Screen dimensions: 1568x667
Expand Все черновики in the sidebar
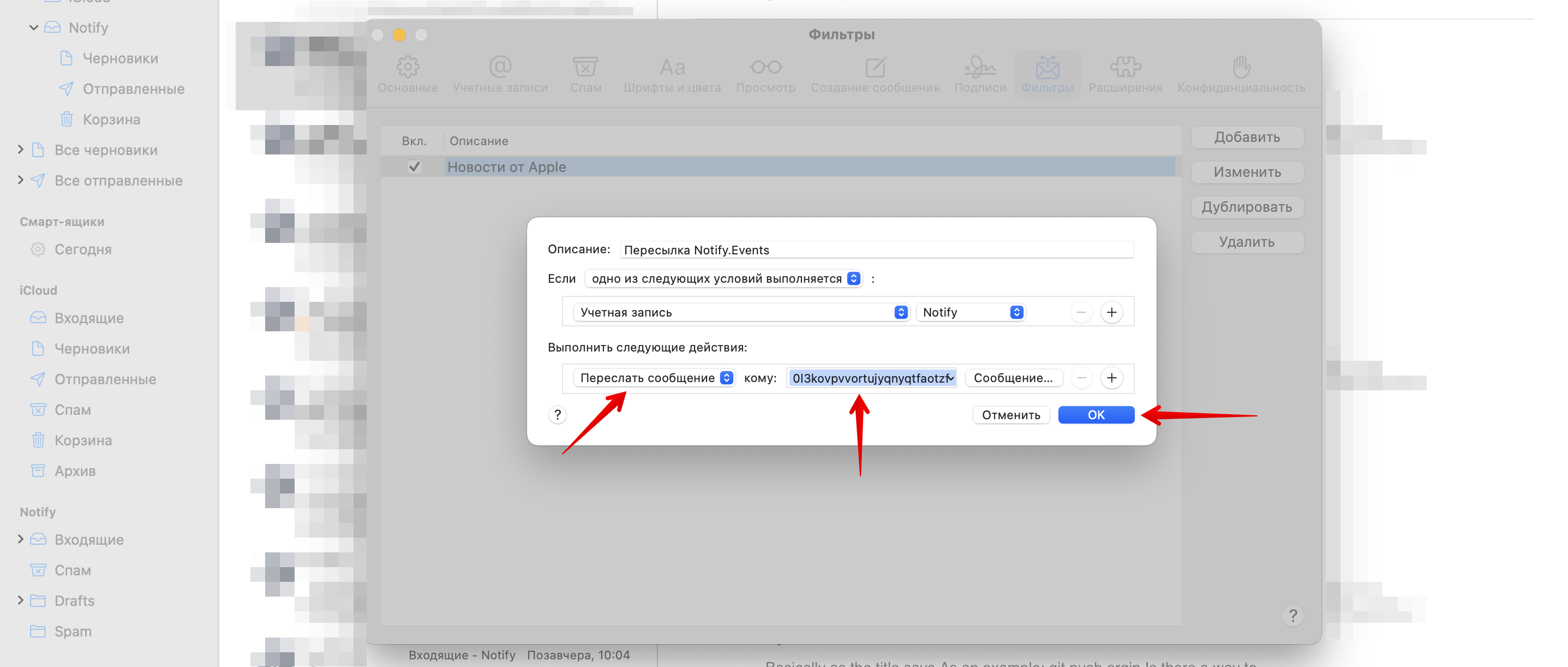pos(20,149)
